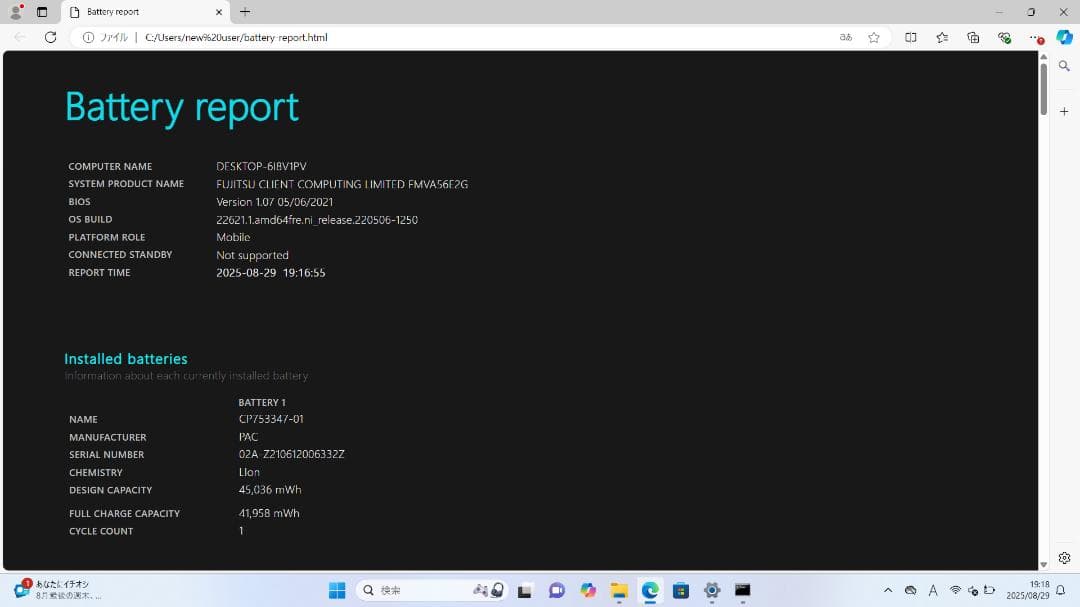1080x607 pixels.
Task: Open Settings app from the taskbar gear
Action: click(712, 590)
